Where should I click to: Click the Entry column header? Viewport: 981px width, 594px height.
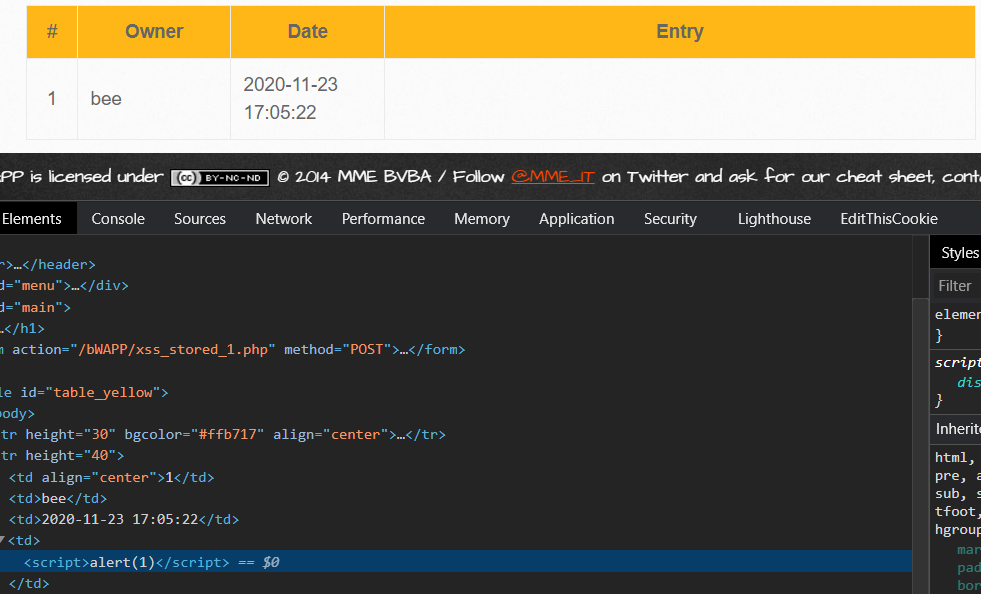[680, 31]
